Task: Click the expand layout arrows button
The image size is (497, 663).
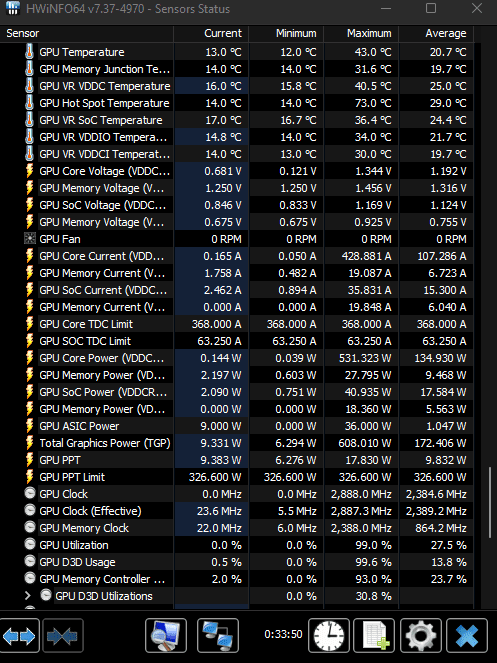Action: pos(19,636)
